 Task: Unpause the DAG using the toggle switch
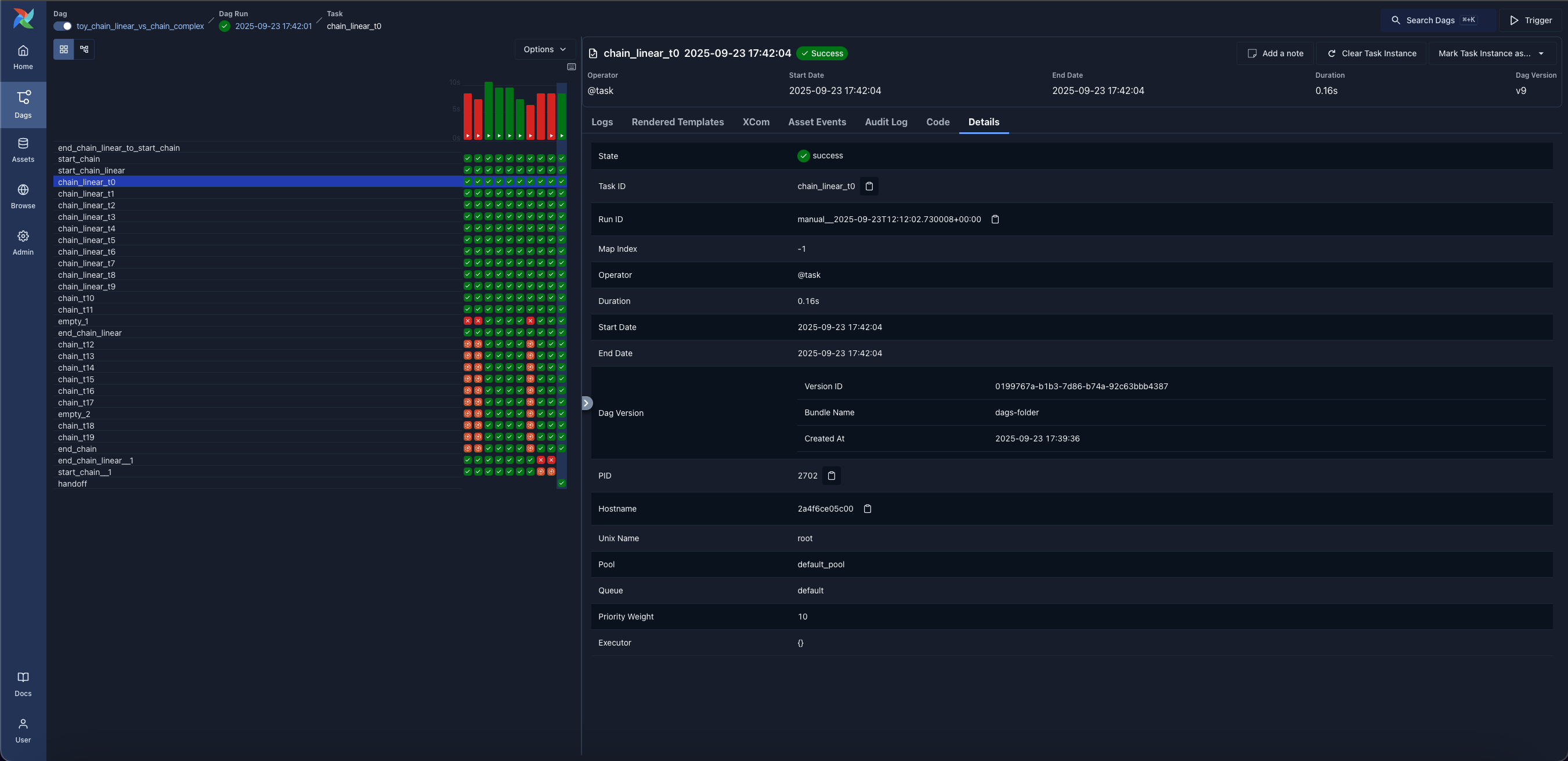62,26
